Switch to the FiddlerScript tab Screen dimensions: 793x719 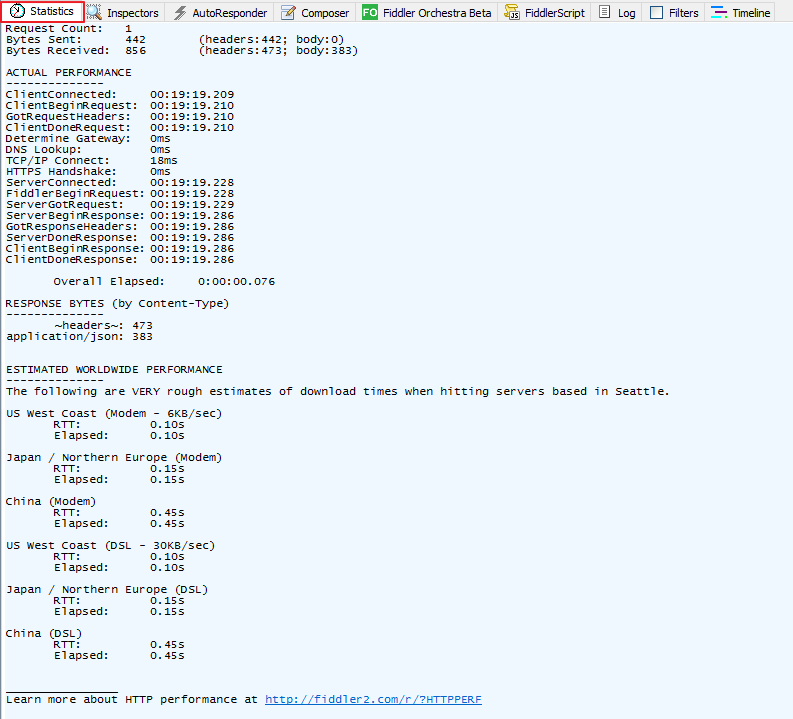[554, 13]
